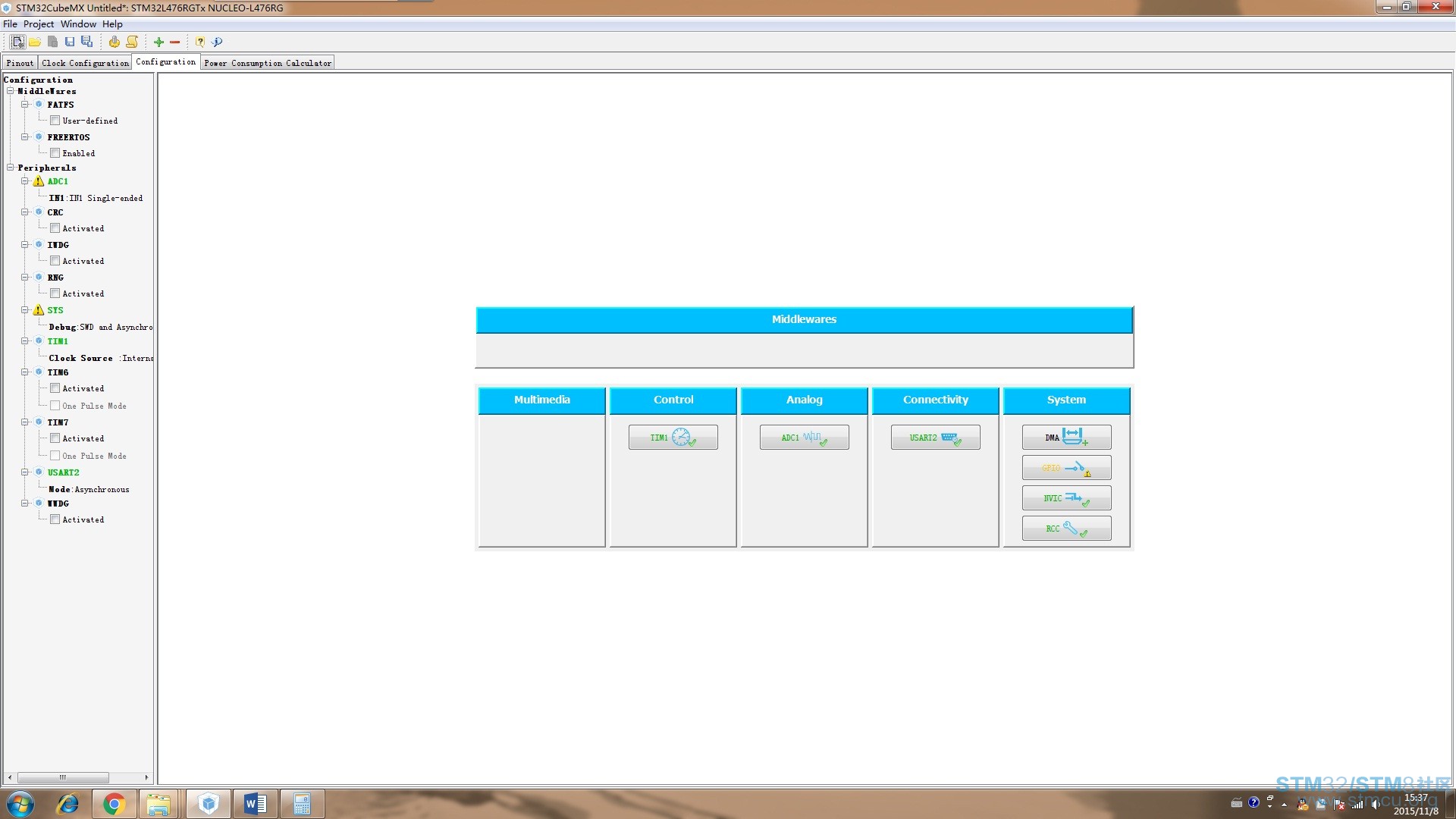Click the Save Project As icon
Image resolution: width=1456 pixels, height=819 pixels.
pos(86,42)
